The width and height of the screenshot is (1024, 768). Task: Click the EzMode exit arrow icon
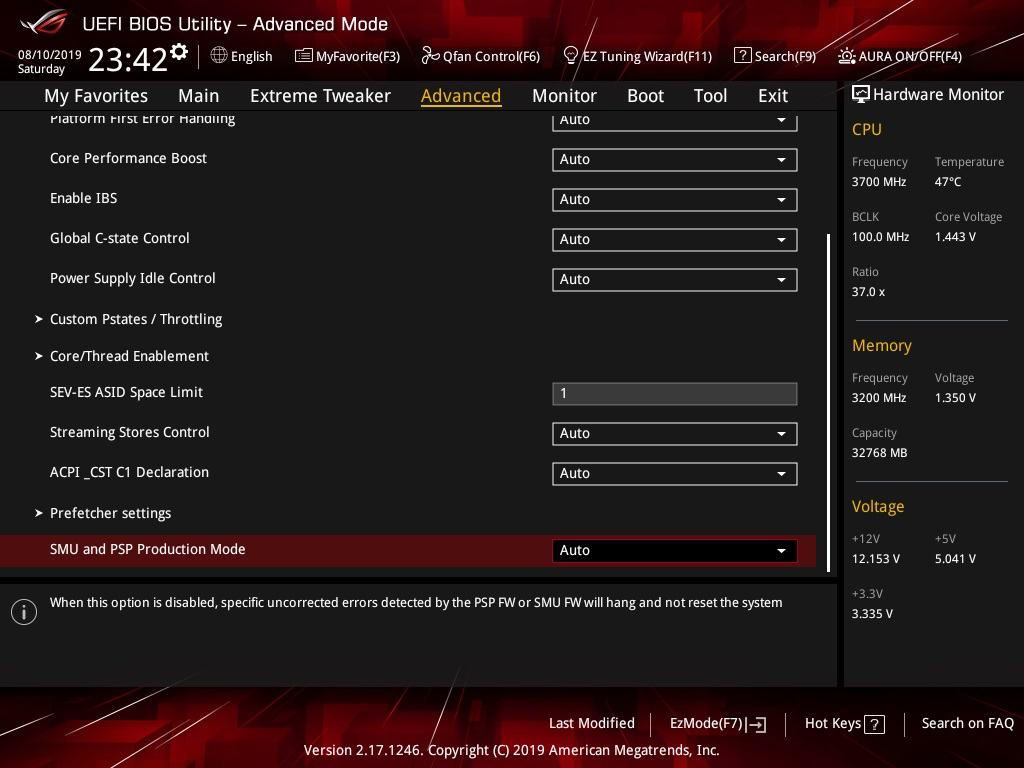click(756, 724)
